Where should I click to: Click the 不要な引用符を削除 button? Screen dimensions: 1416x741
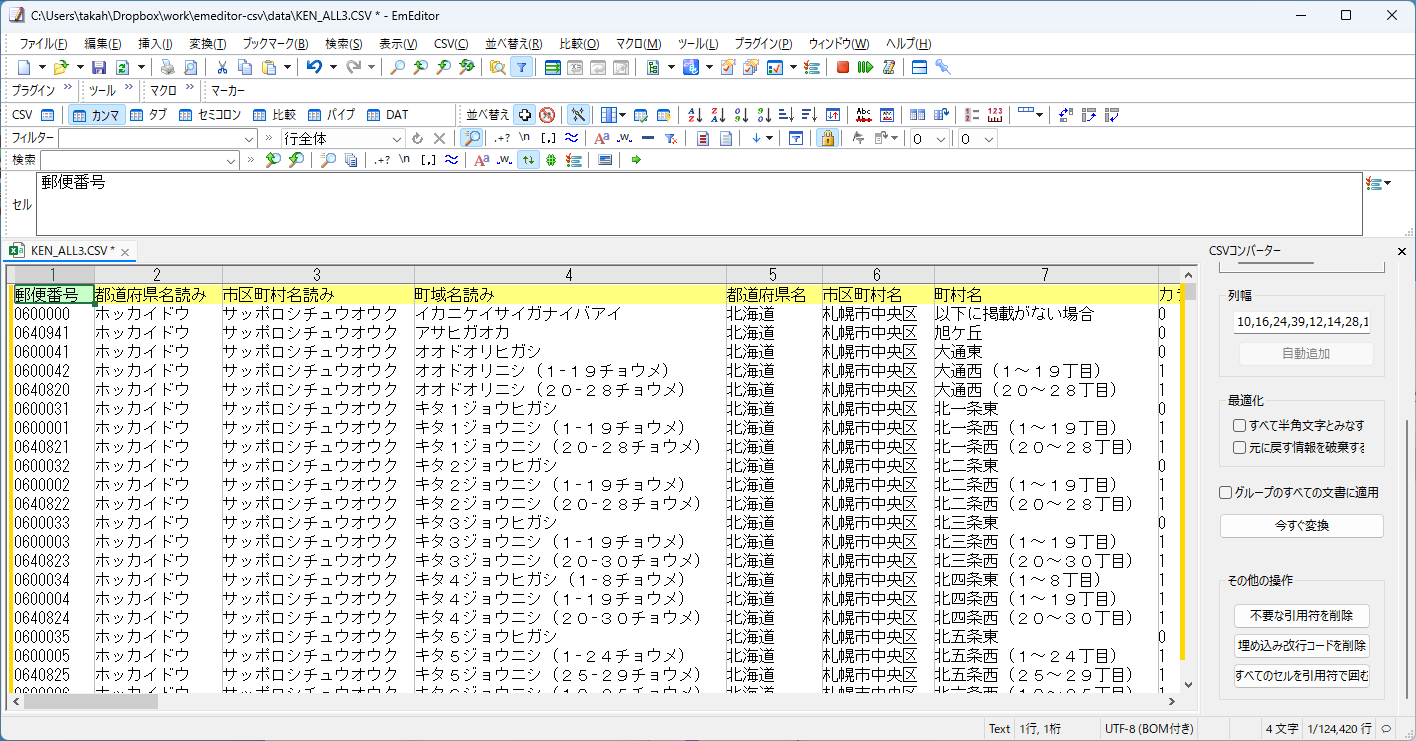click(1301, 615)
